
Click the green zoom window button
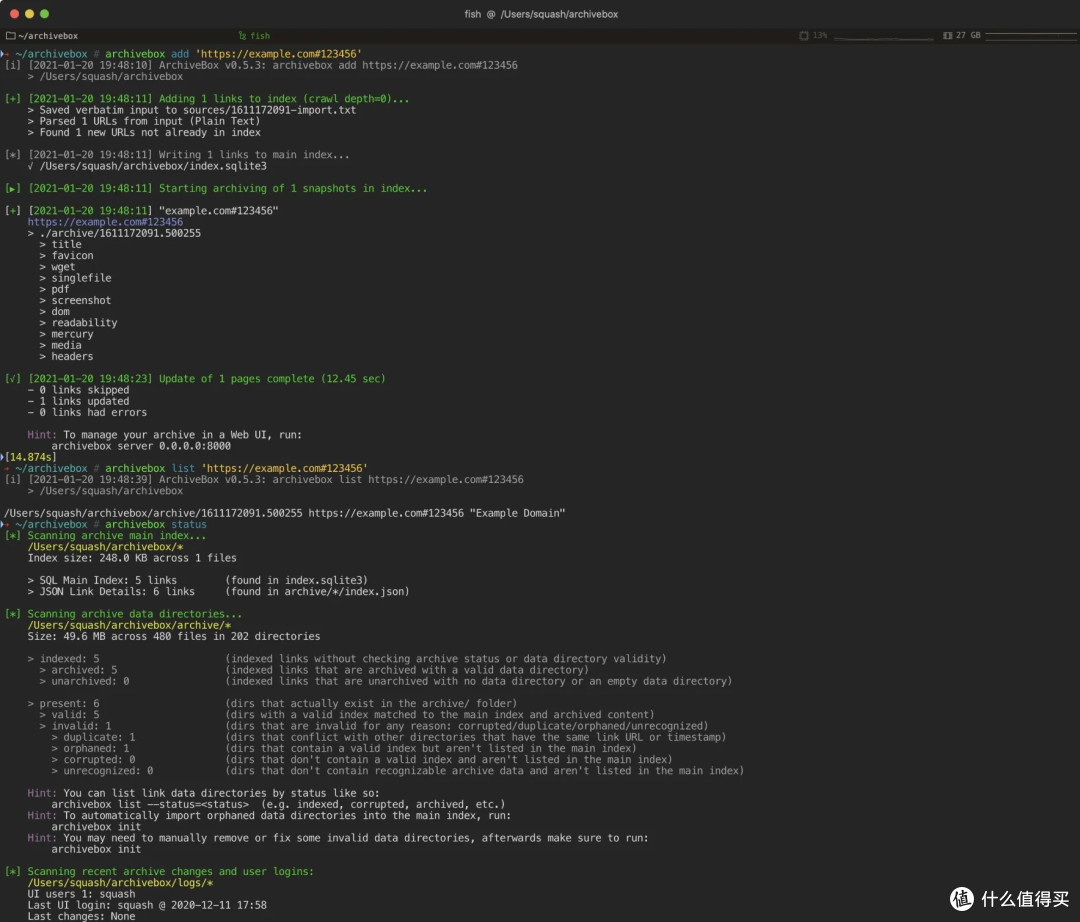click(44, 14)
